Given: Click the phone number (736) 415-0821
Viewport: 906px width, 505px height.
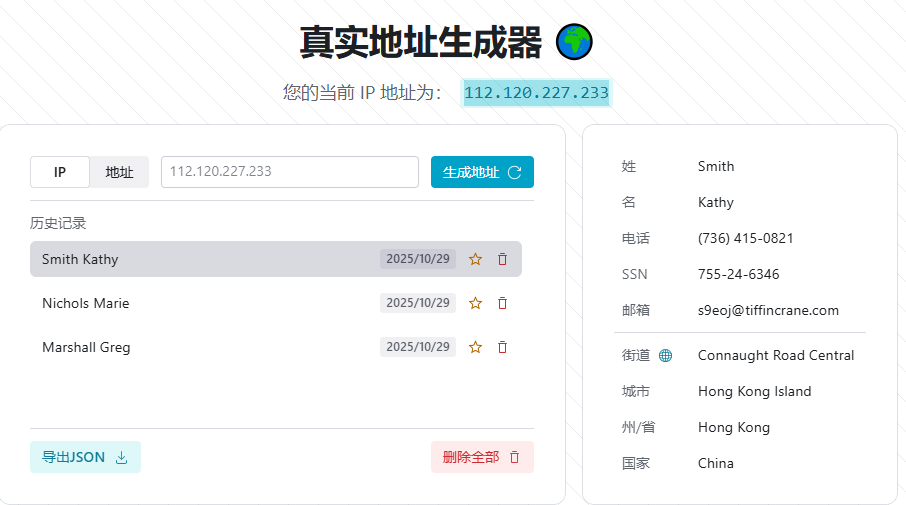Looking at the screenshot, I should (745, 238).
